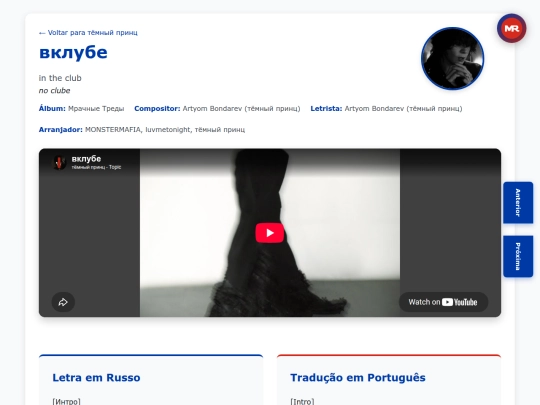Click the video share arrow icon
Viewport: 540px width, 405px height.
click(63, 302)
